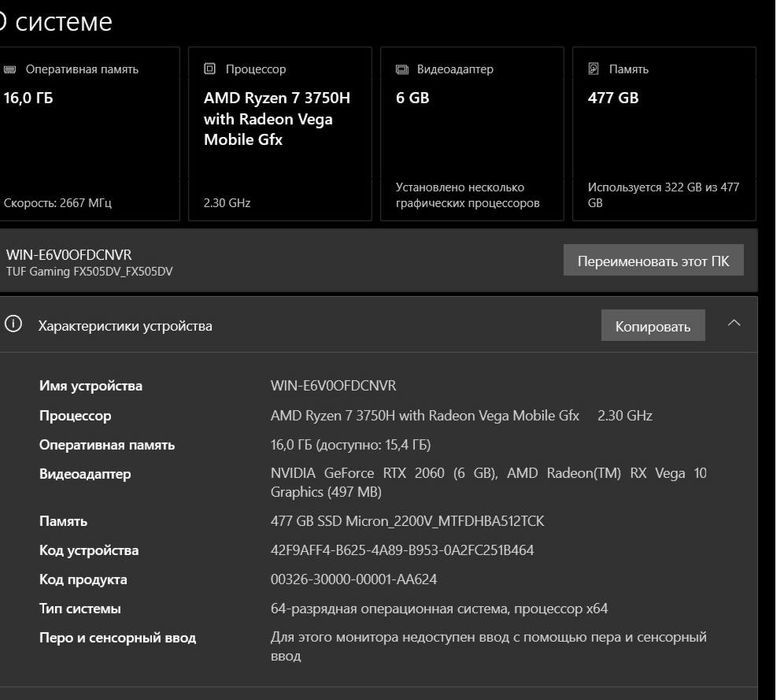Click the device ID 42F9AFF4-B625 value
The height and width of the screenshot is (700, 777).
coord(402,550)
